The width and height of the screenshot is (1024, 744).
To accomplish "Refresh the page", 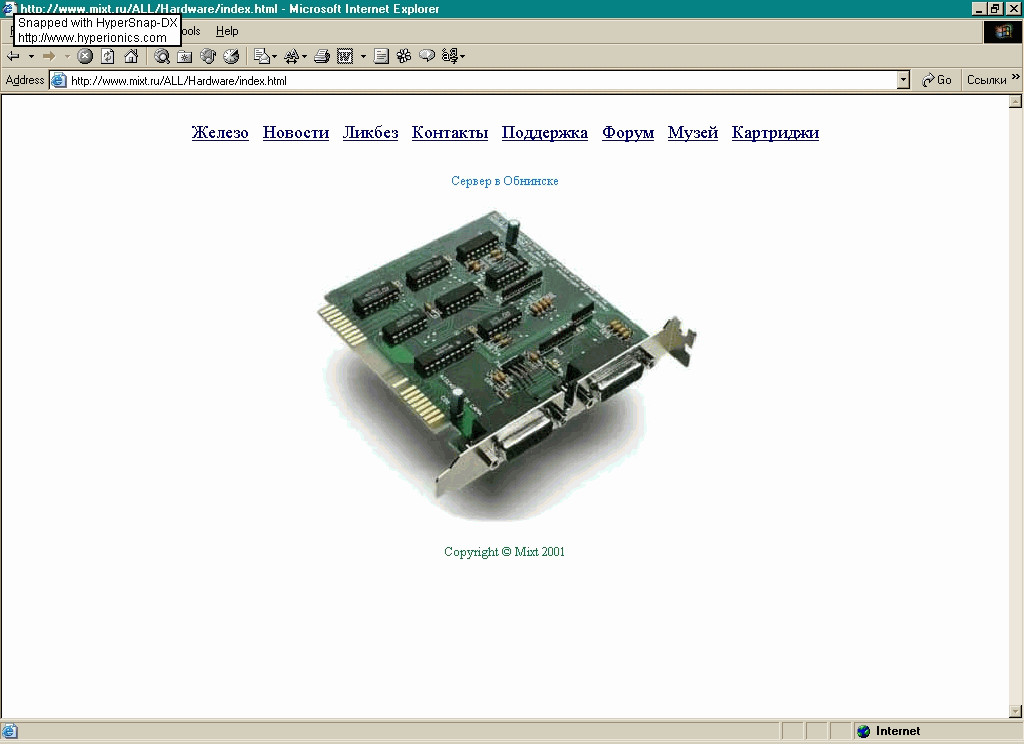I will coord(108,57).
